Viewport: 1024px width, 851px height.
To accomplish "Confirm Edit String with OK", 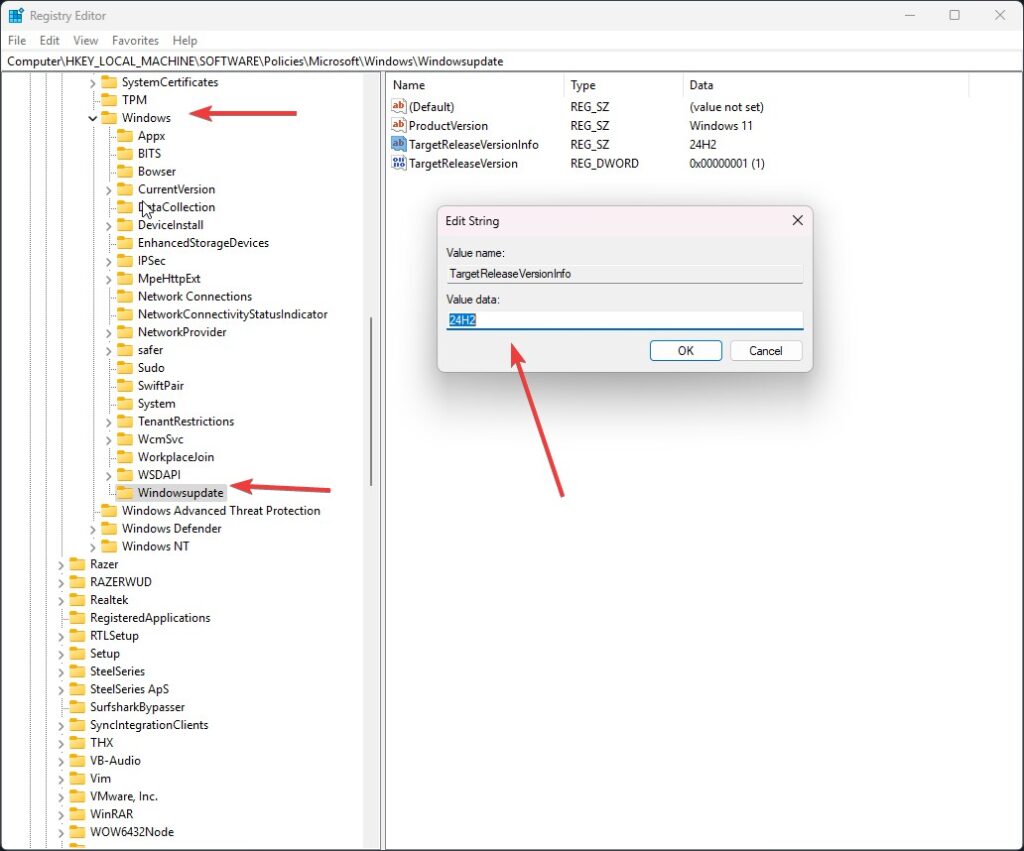I will [686, 351].
